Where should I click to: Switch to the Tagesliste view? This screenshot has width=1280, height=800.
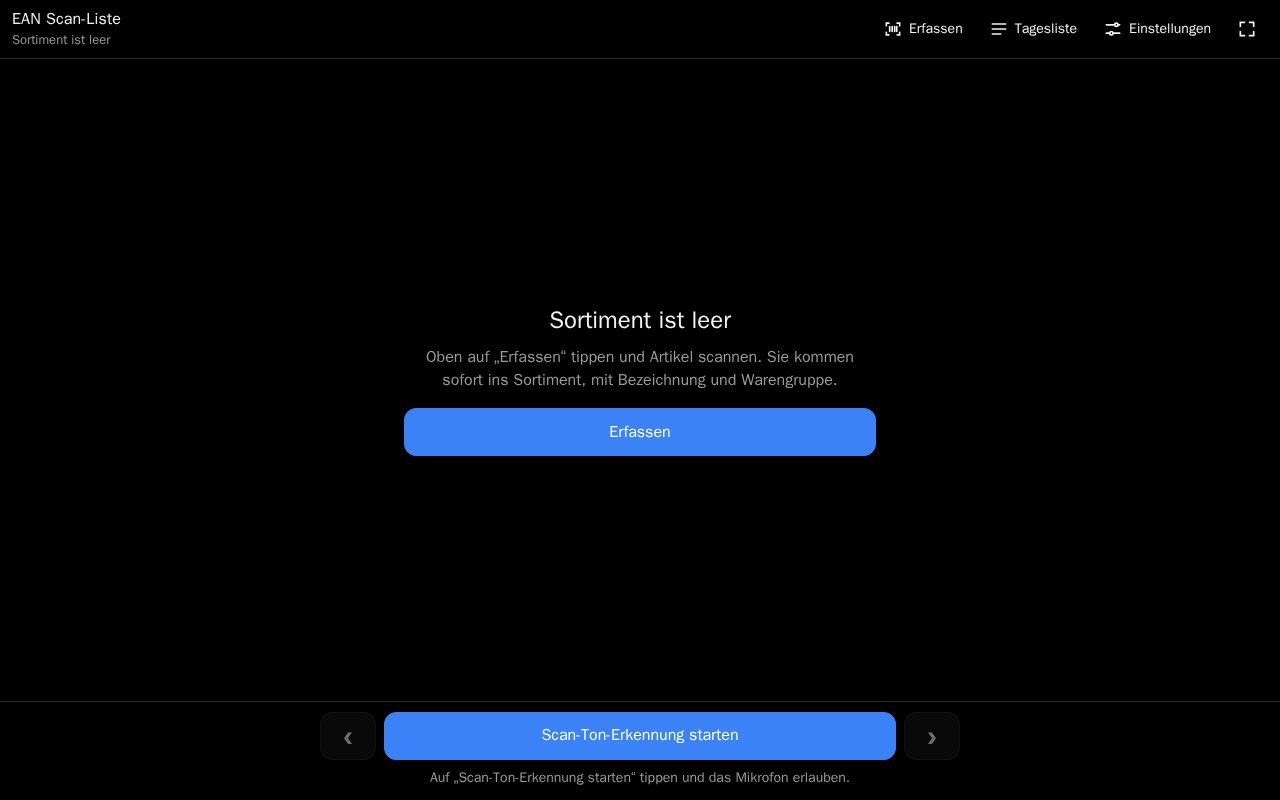[x=1033, y=29]
